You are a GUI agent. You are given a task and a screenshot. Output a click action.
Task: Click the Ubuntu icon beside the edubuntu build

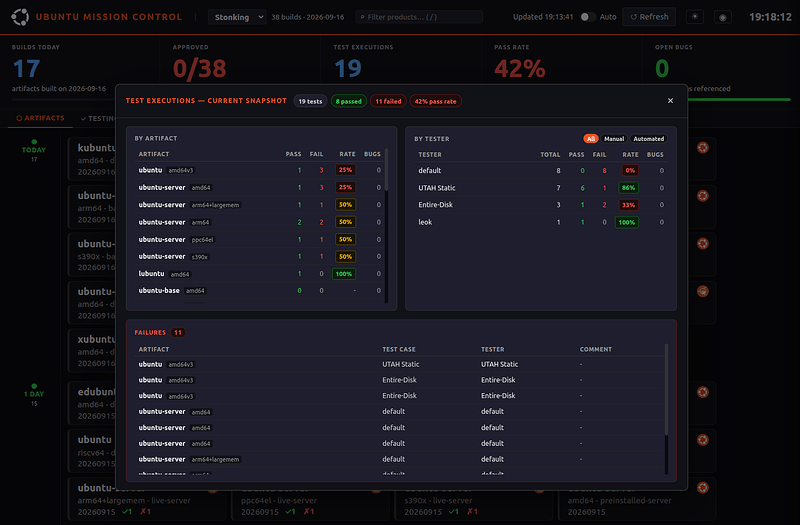(703, 392)
